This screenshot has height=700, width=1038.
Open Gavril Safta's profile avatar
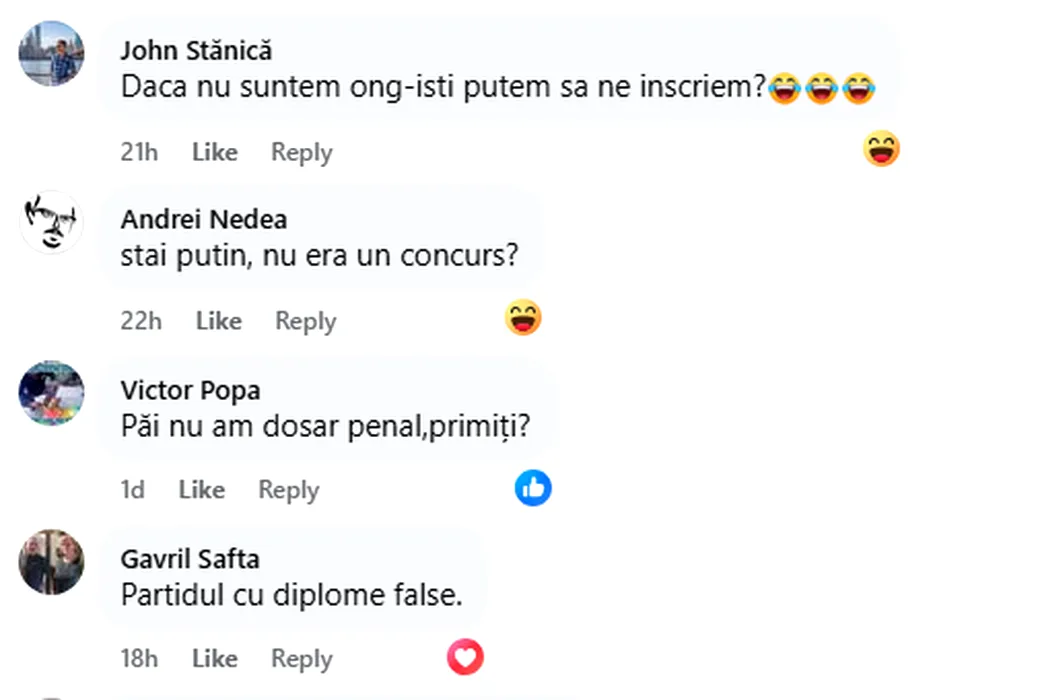click(51, 562)
